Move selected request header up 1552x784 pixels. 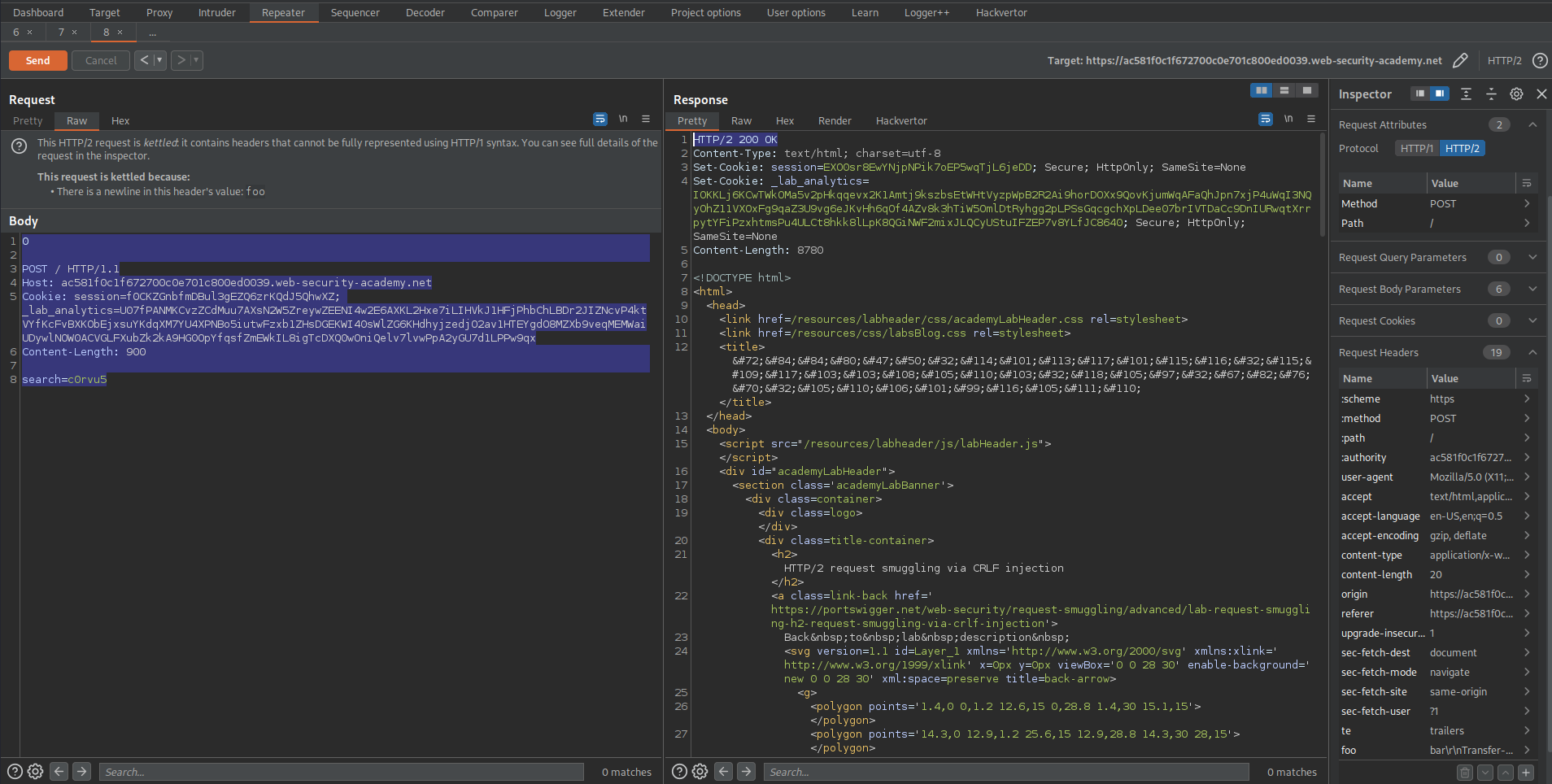coord(1506,772)
